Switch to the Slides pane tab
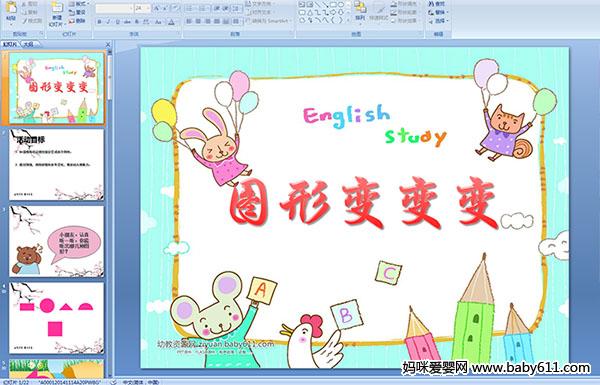Image resolution: width=600 pixels, height=385 pixels. [10, 44]
